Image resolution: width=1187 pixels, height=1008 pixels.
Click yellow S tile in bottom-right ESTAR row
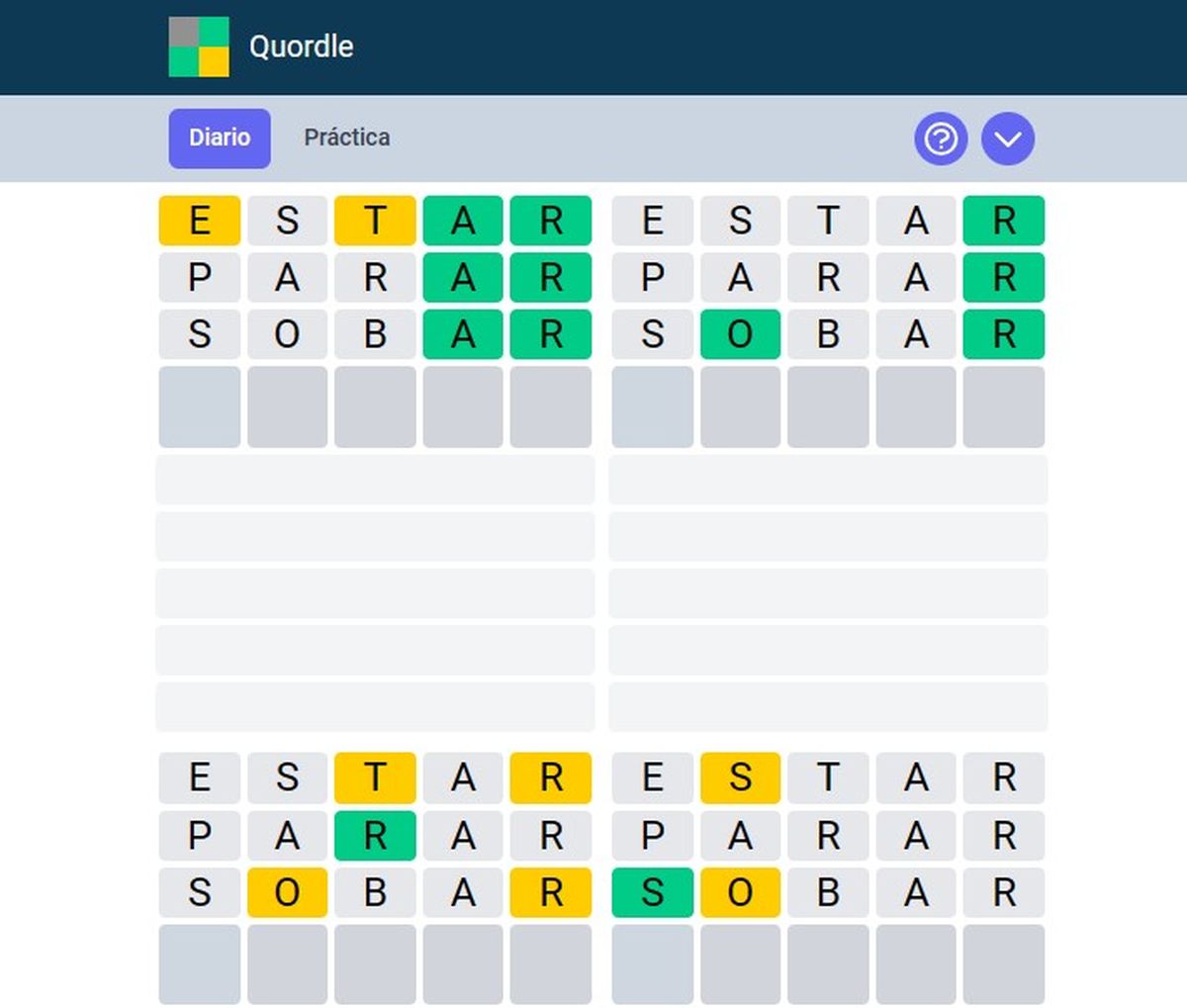(x=740, y=778)
